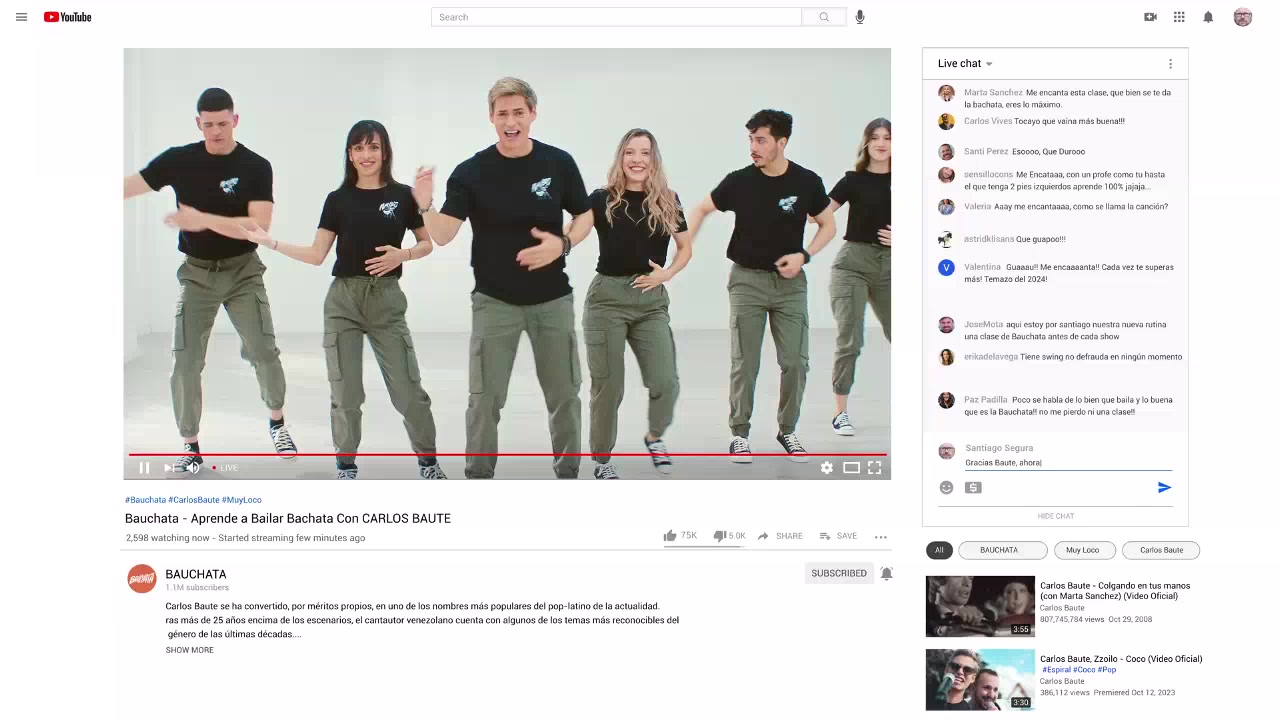Select the All filter chip
The width and height of the screenshot is (1280, 720).
(939, 550)
